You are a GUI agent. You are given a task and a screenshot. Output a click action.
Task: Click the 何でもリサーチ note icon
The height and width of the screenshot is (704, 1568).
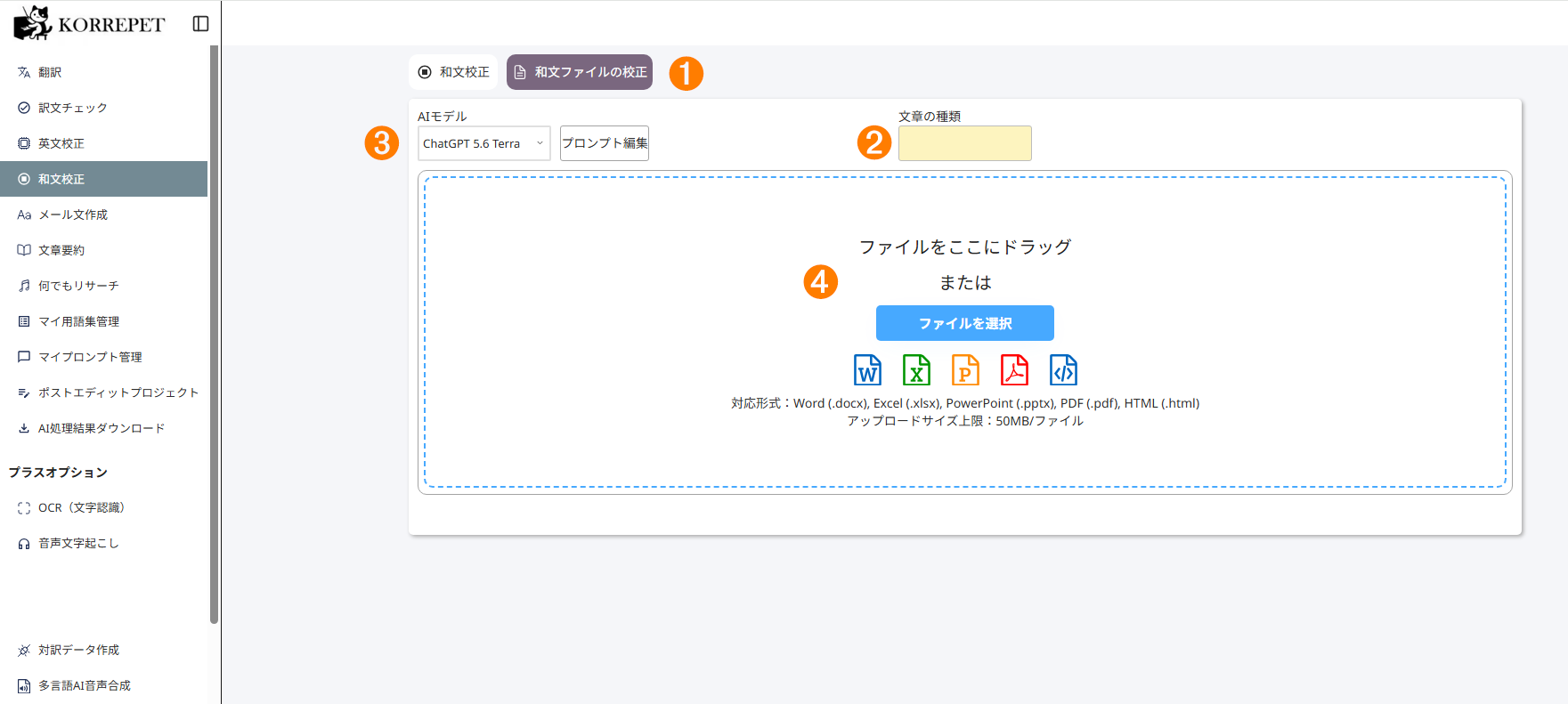click(x=24, y=286)
